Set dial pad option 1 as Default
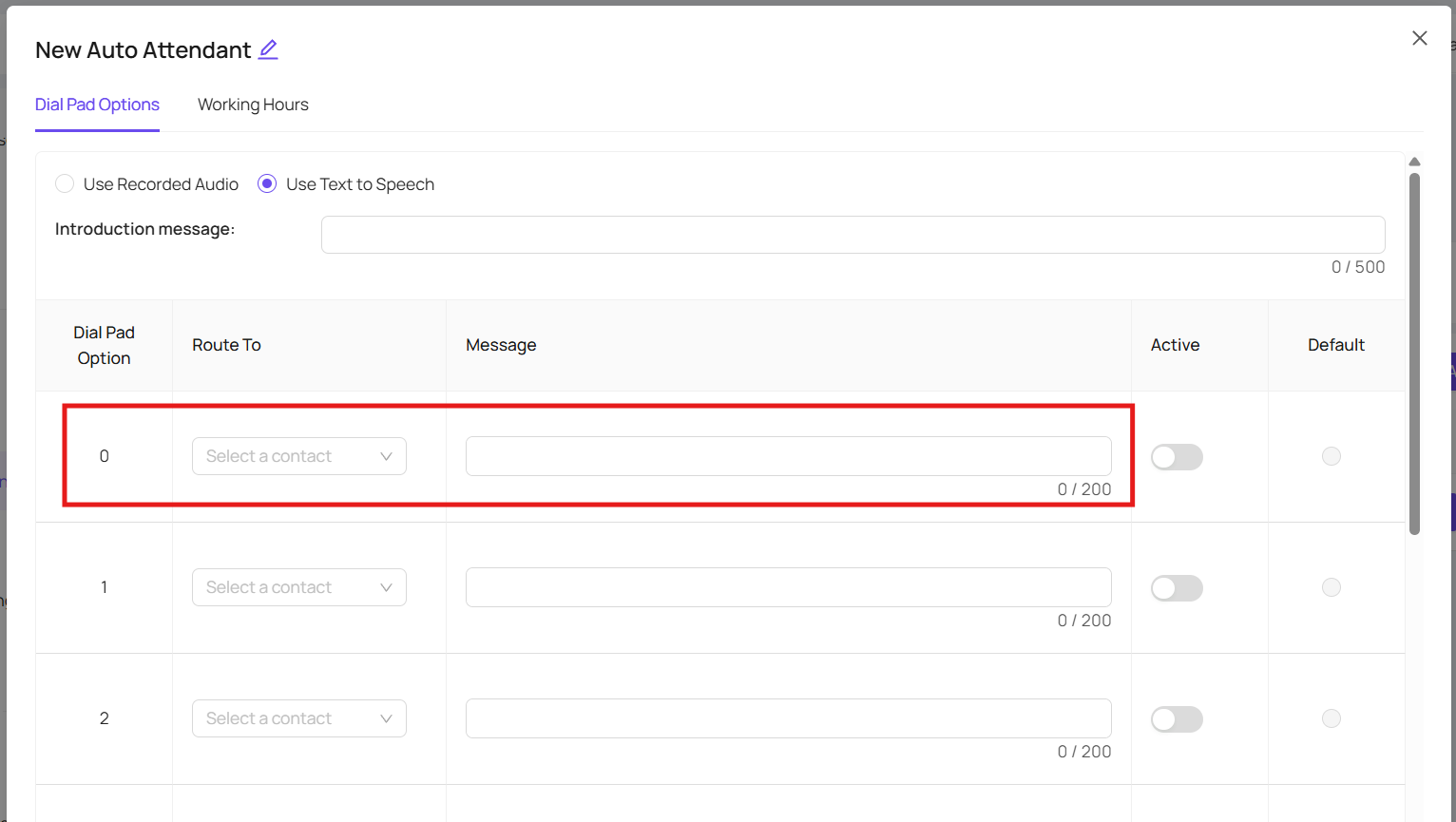This screenshot has width=1456, height=822. tap(1331, 587)
